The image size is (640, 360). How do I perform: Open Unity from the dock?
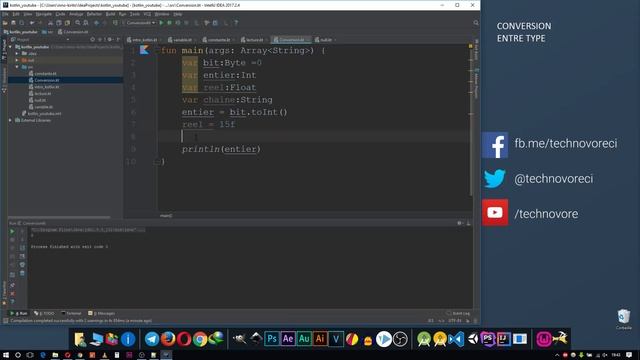coord(472,339)
